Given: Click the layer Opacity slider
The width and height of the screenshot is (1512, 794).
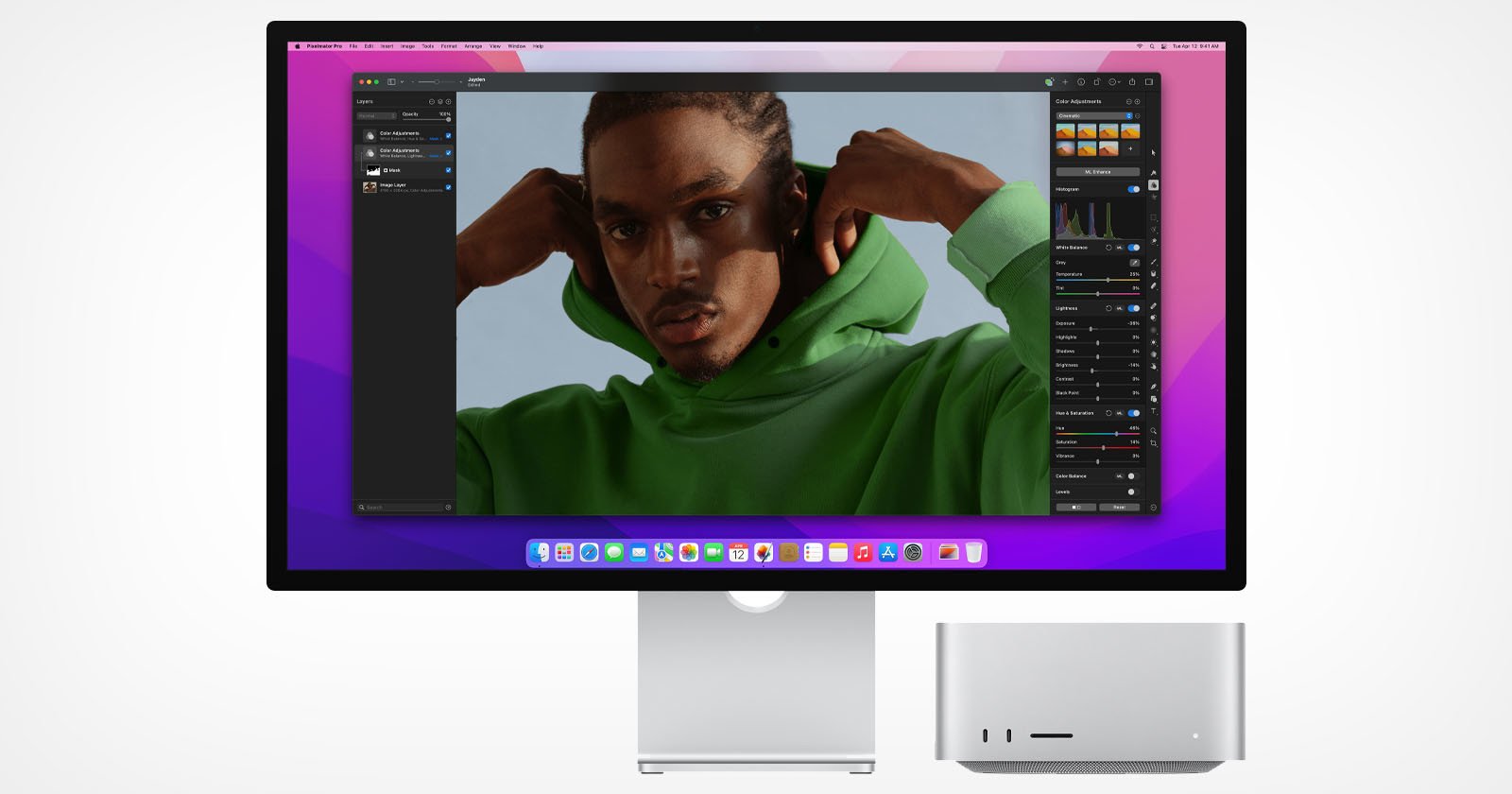Looking at the screenshot, I should tap(426, 120).
